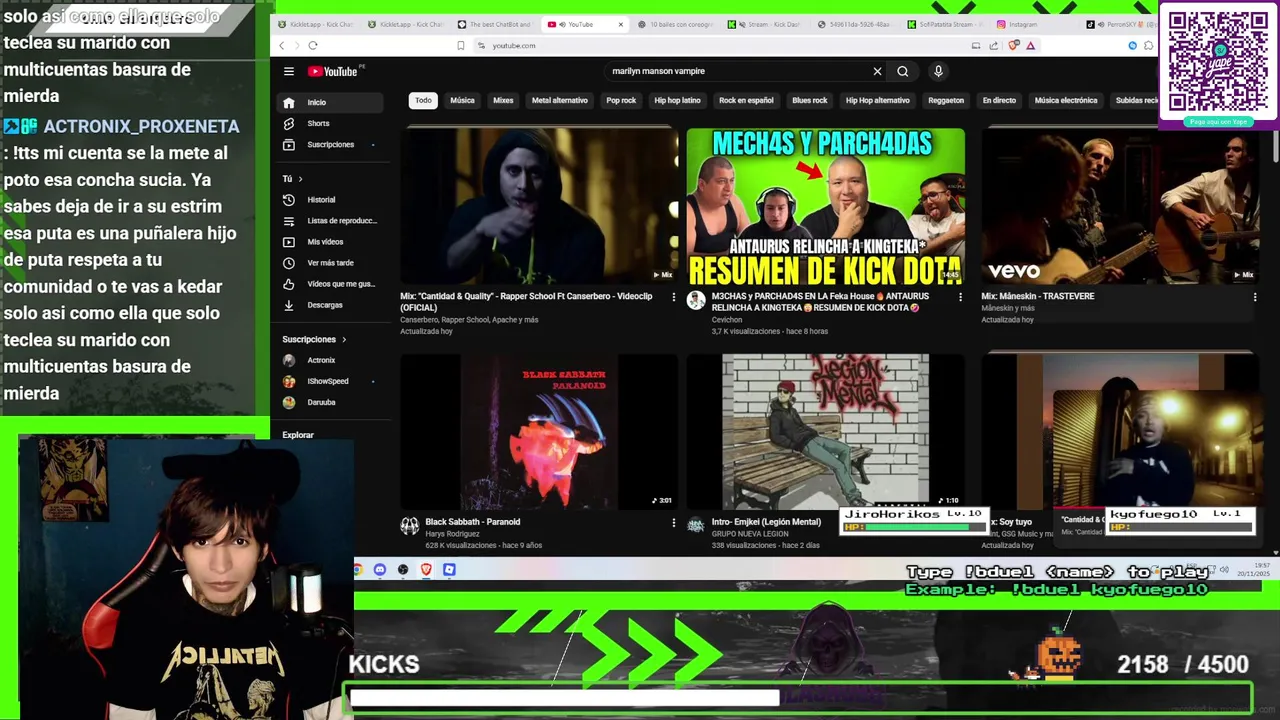Open the more options menu for Måneskin - TRASTEVERE mix
The height and width of the screenshot is (720, 1280).
pos(1254,297)
